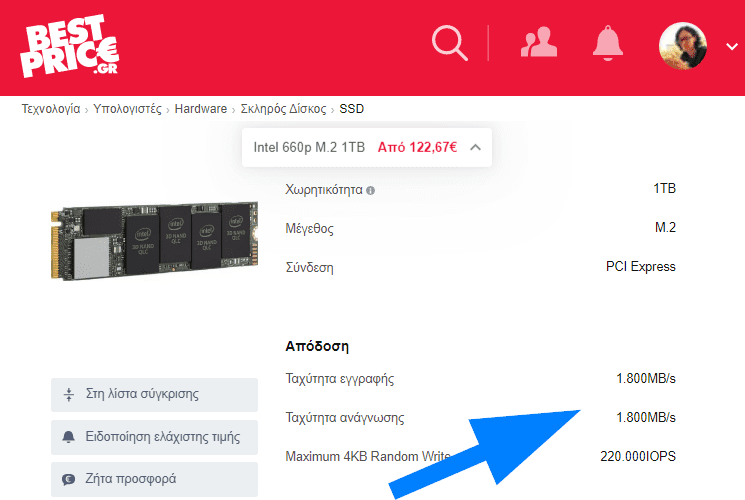View the Intel SSD product image

(154, 241)
